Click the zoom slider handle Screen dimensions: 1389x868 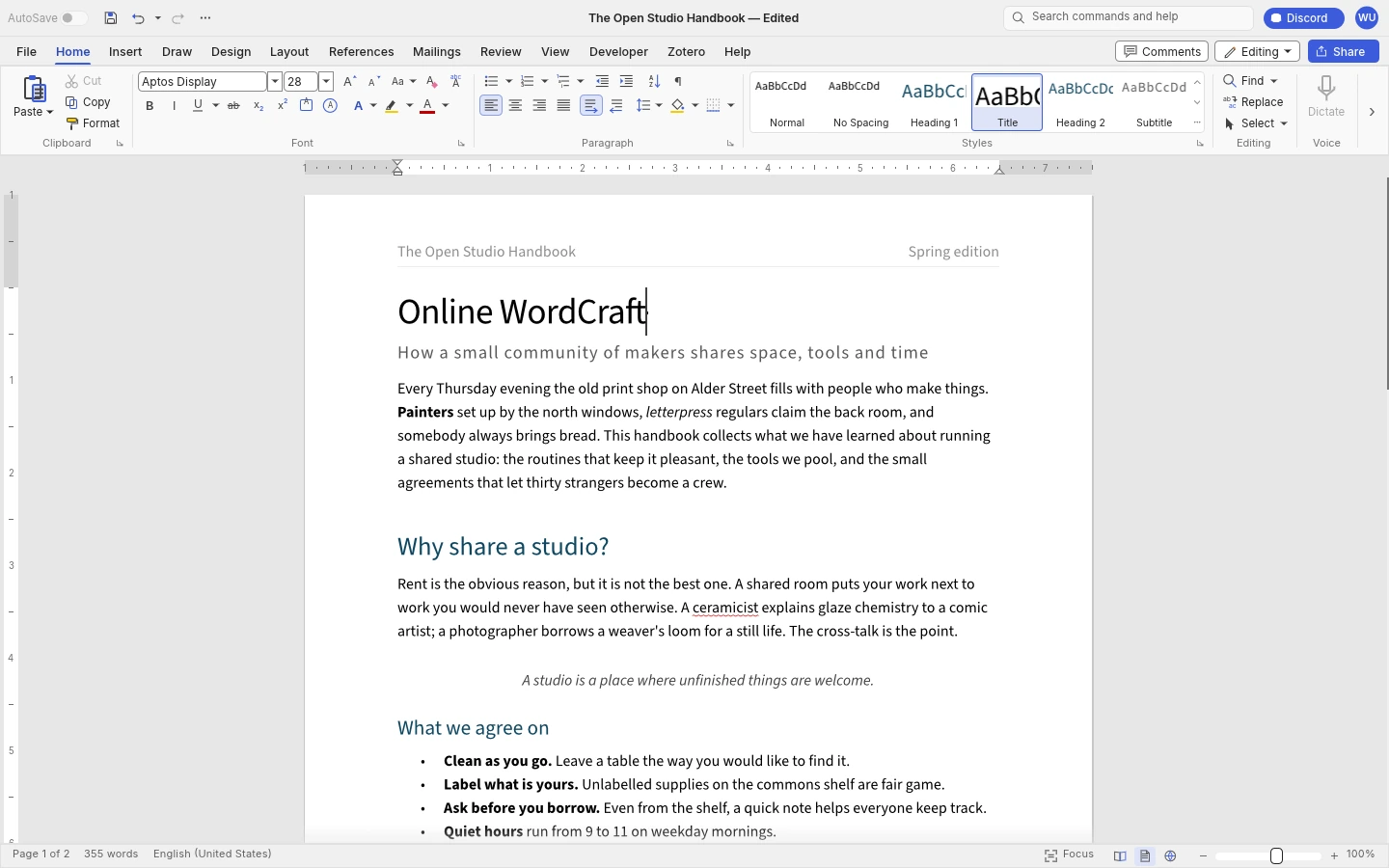pos(1276,855)
